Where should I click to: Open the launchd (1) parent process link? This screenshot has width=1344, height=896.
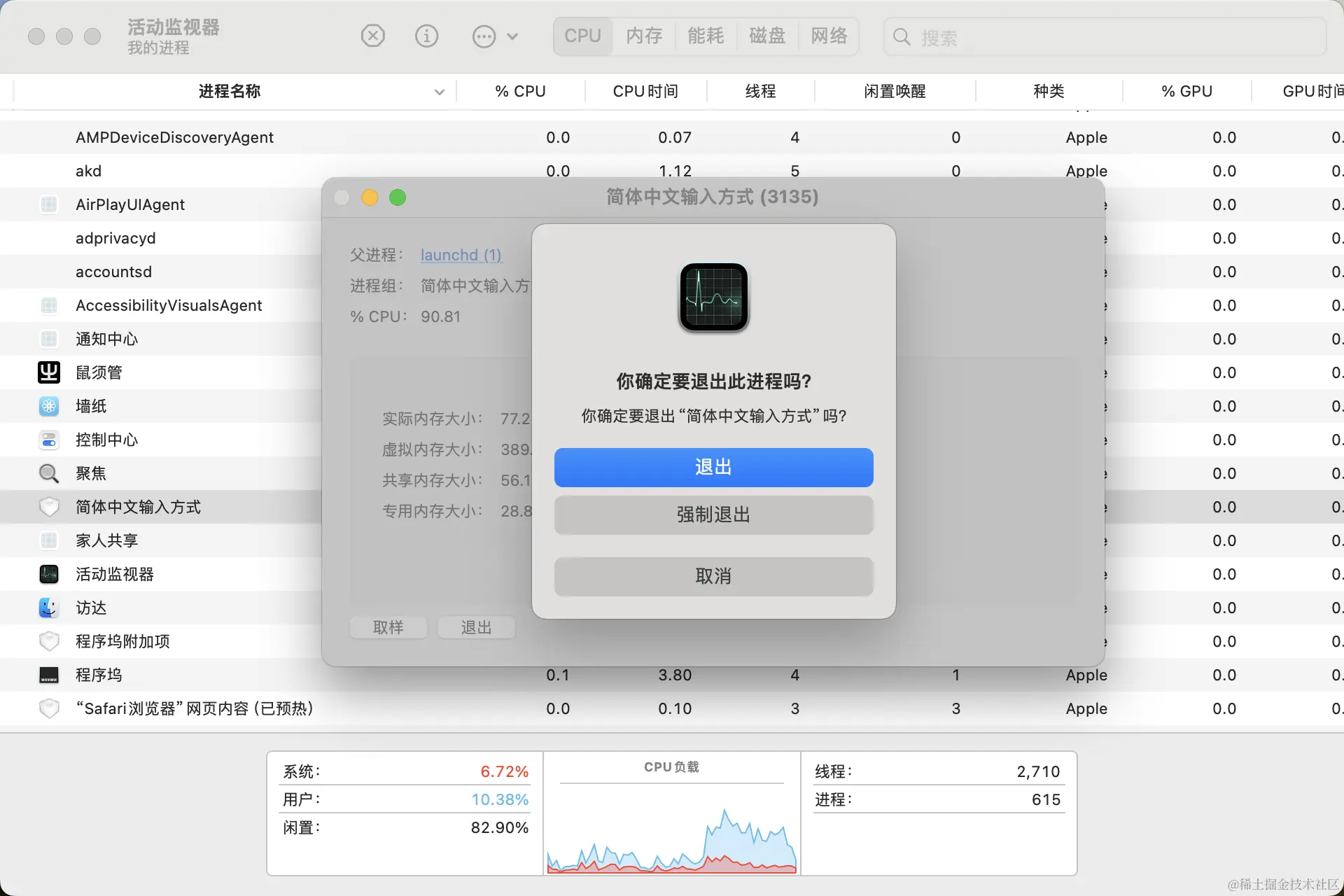click(461, 255)
